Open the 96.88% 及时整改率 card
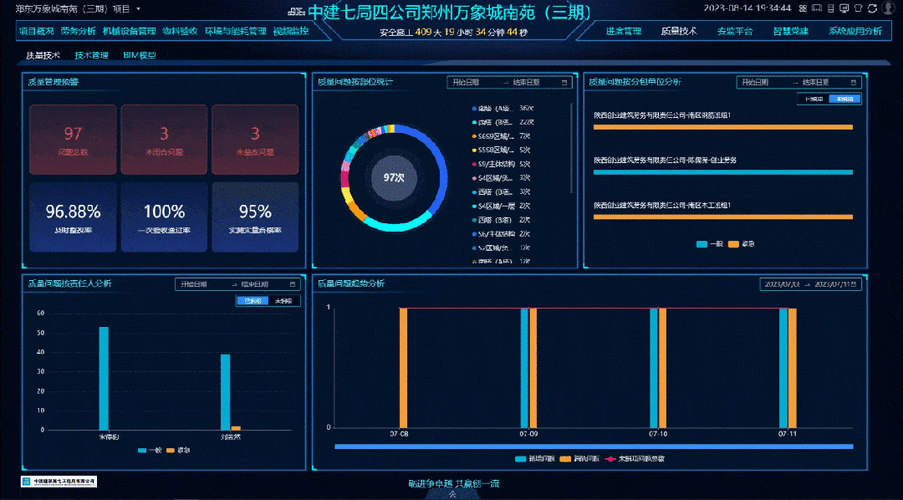 point(73,217)
